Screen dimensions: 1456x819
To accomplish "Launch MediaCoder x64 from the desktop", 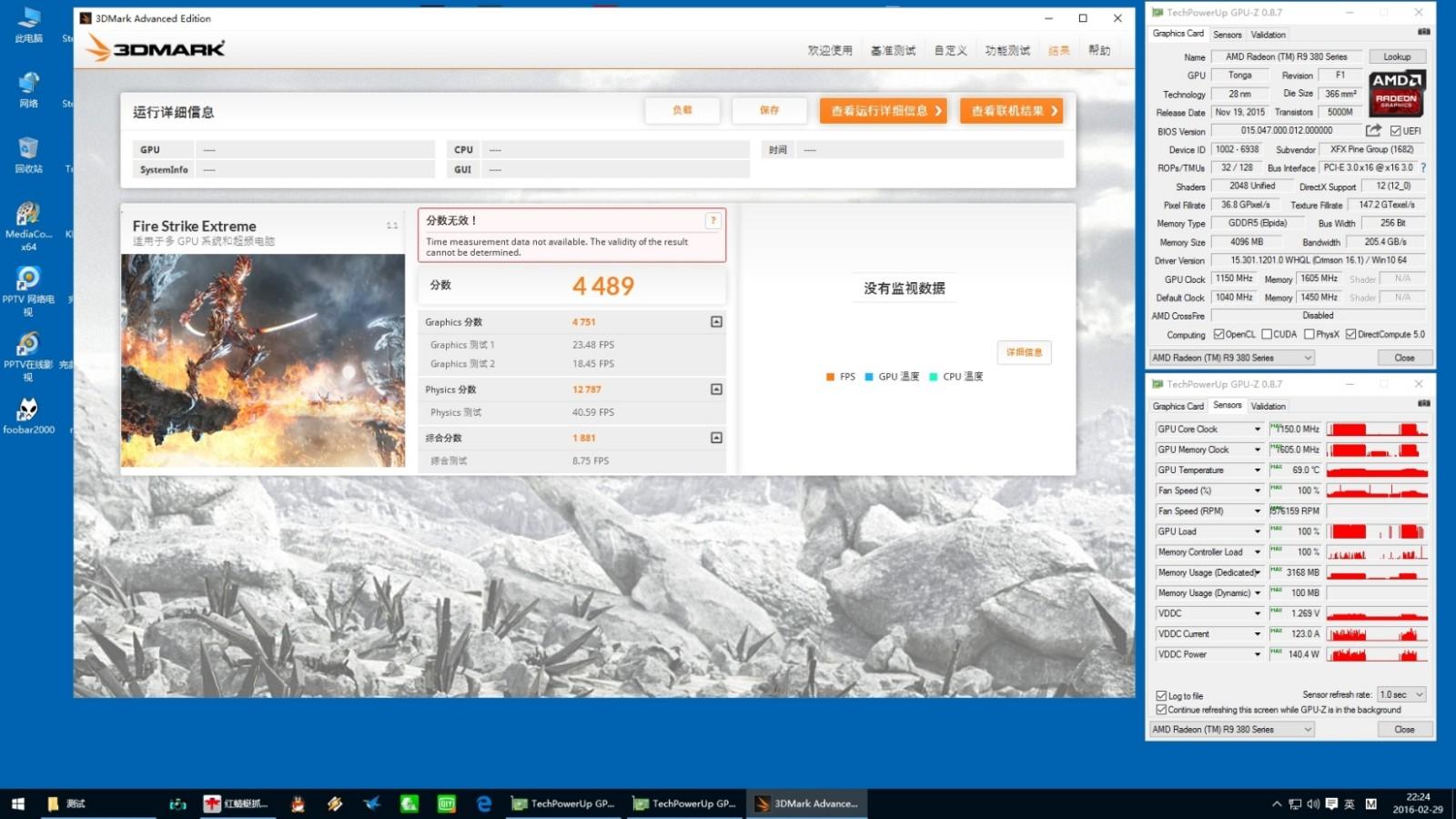I will (28, 226).
